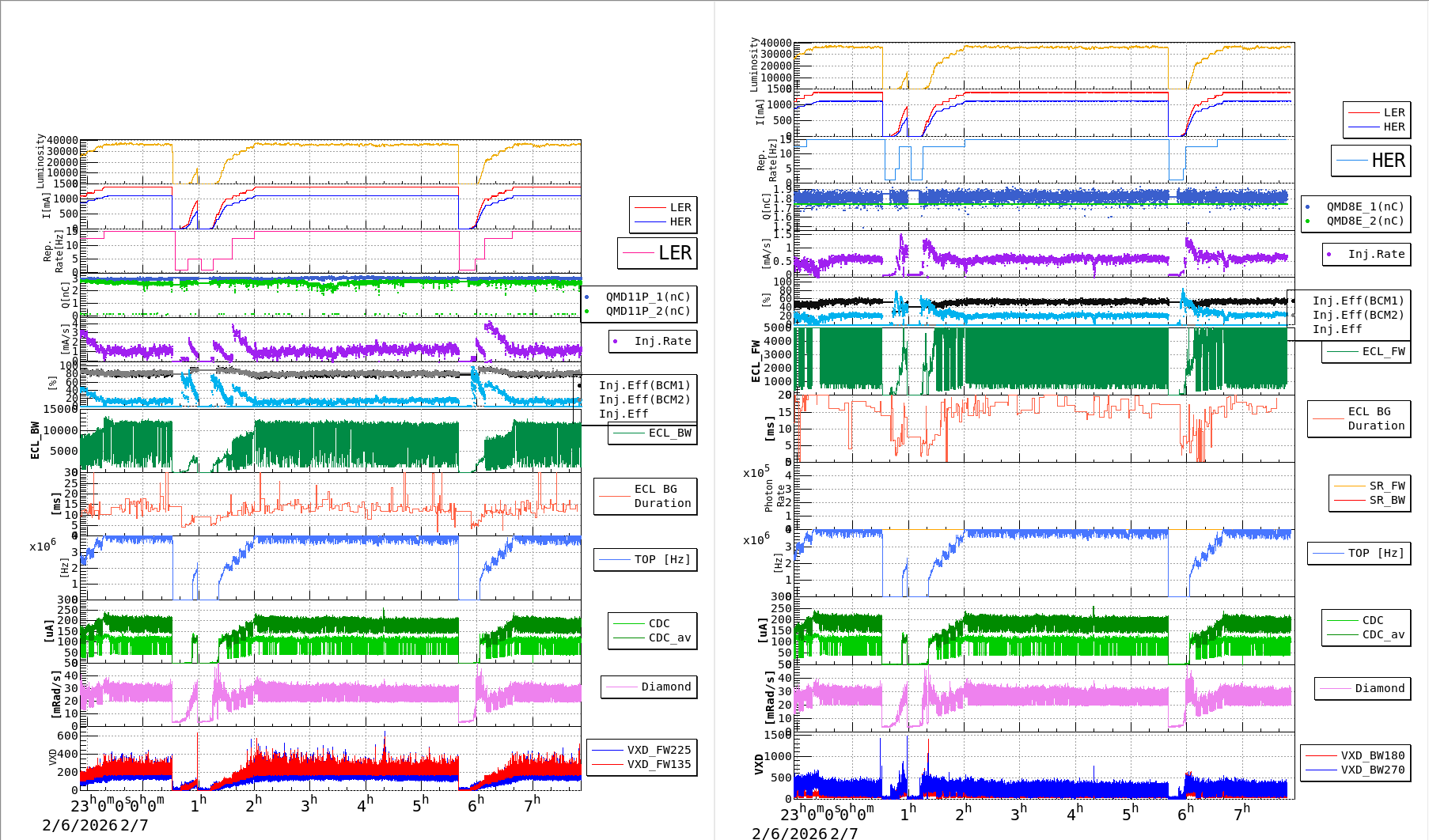
Task: Click the Diamond legend in the HER panel
Action: pos(1361,689)
